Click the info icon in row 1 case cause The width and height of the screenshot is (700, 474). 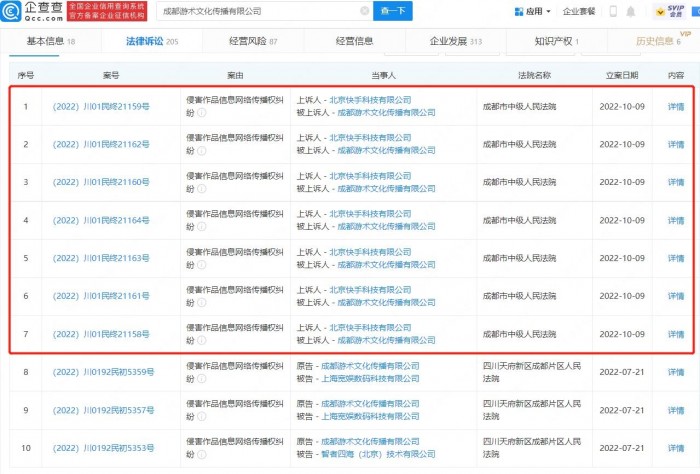(x=202, y=113)
